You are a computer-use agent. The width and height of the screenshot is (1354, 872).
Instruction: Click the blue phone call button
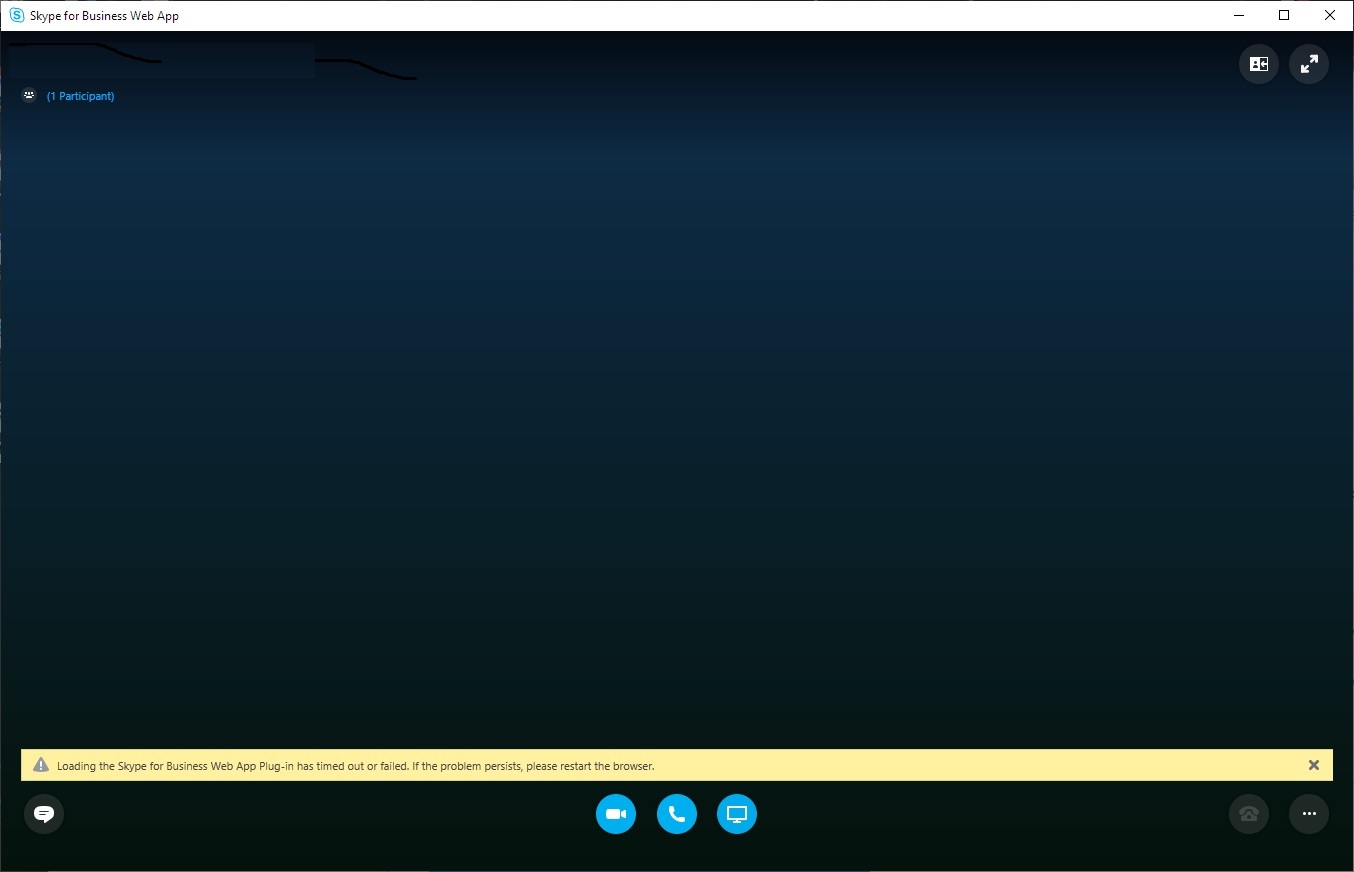(x=677, y=814)
